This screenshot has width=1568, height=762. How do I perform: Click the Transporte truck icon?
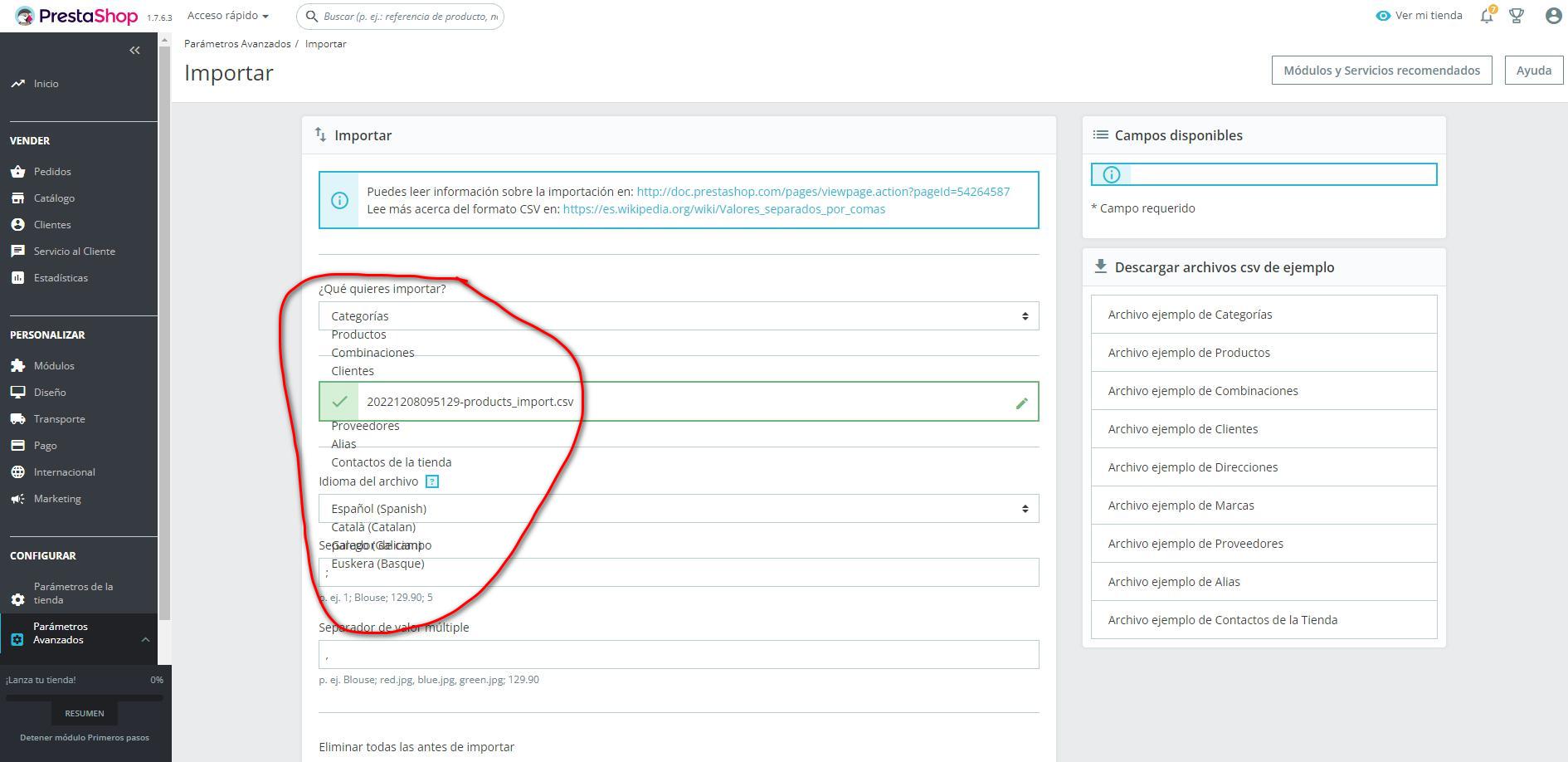coord(17,419)
